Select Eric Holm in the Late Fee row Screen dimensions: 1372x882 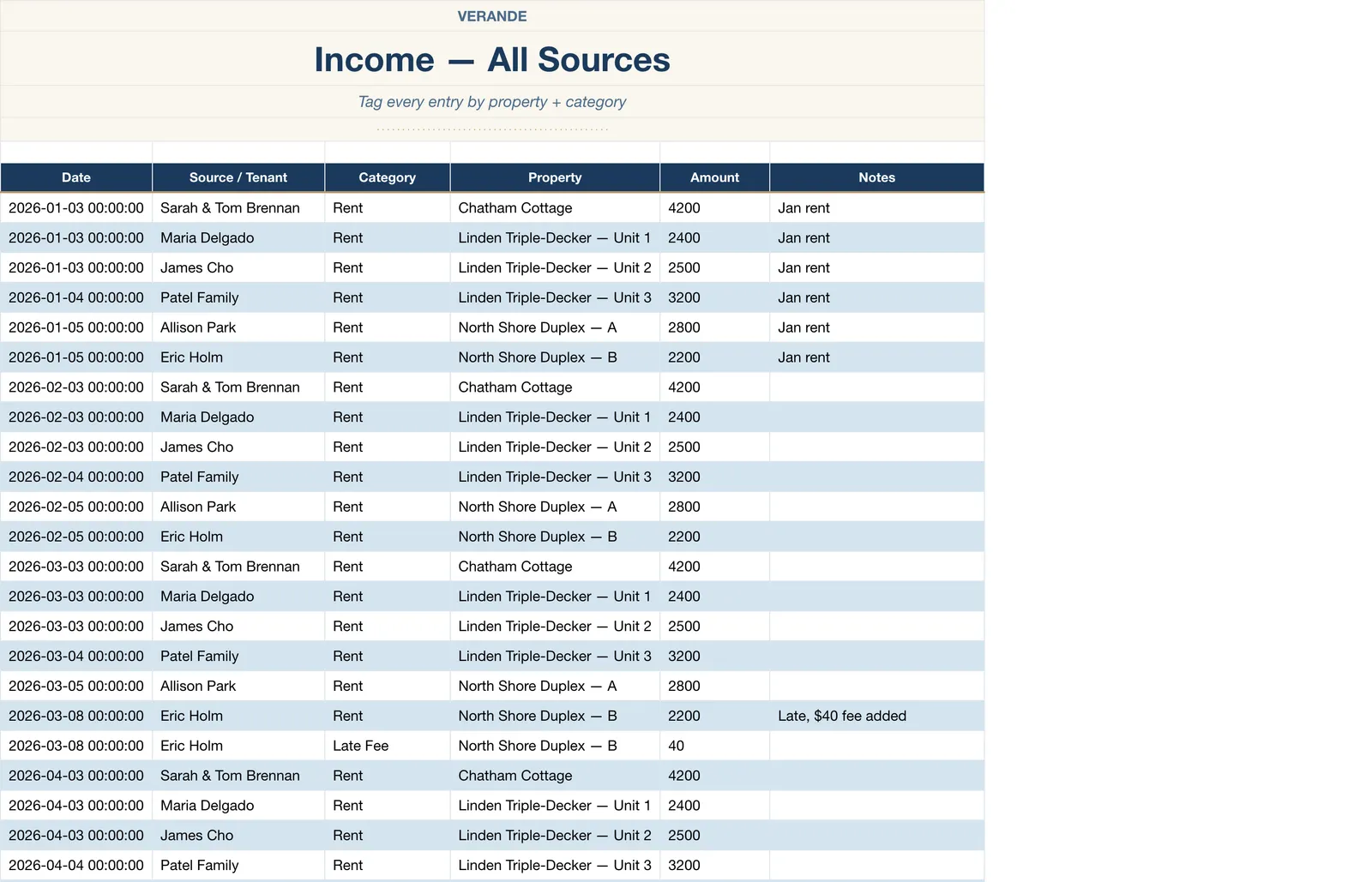(238, 746)
